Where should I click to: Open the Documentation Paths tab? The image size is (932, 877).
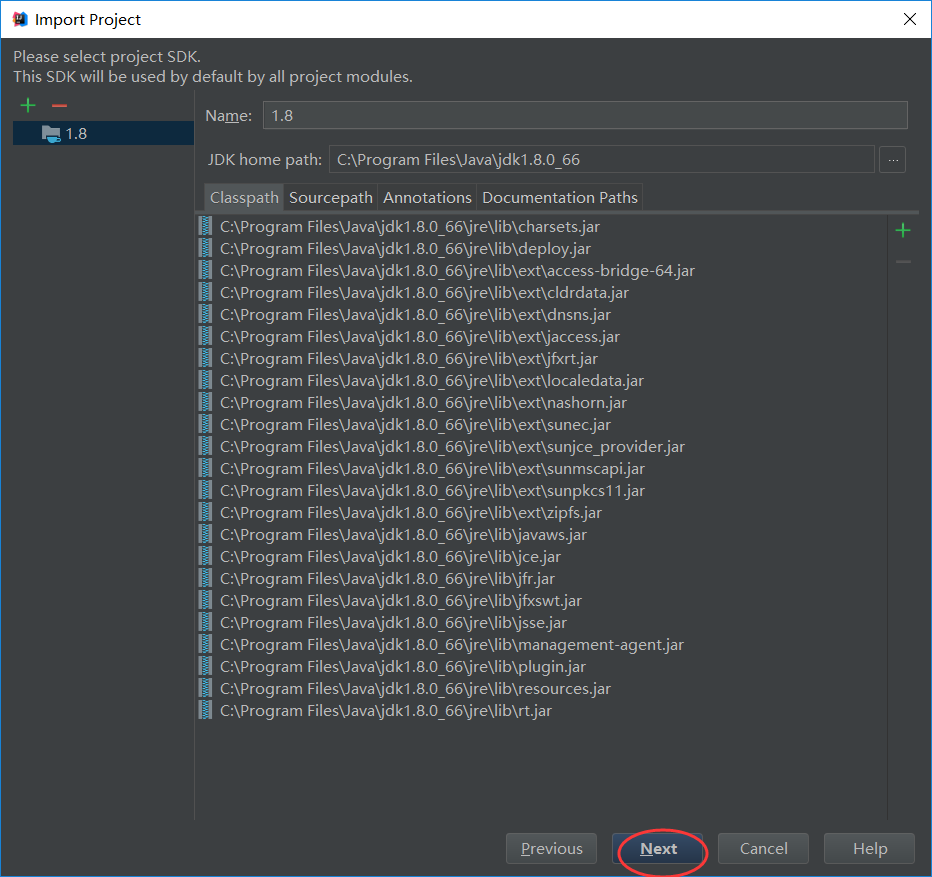coord(560,197)
